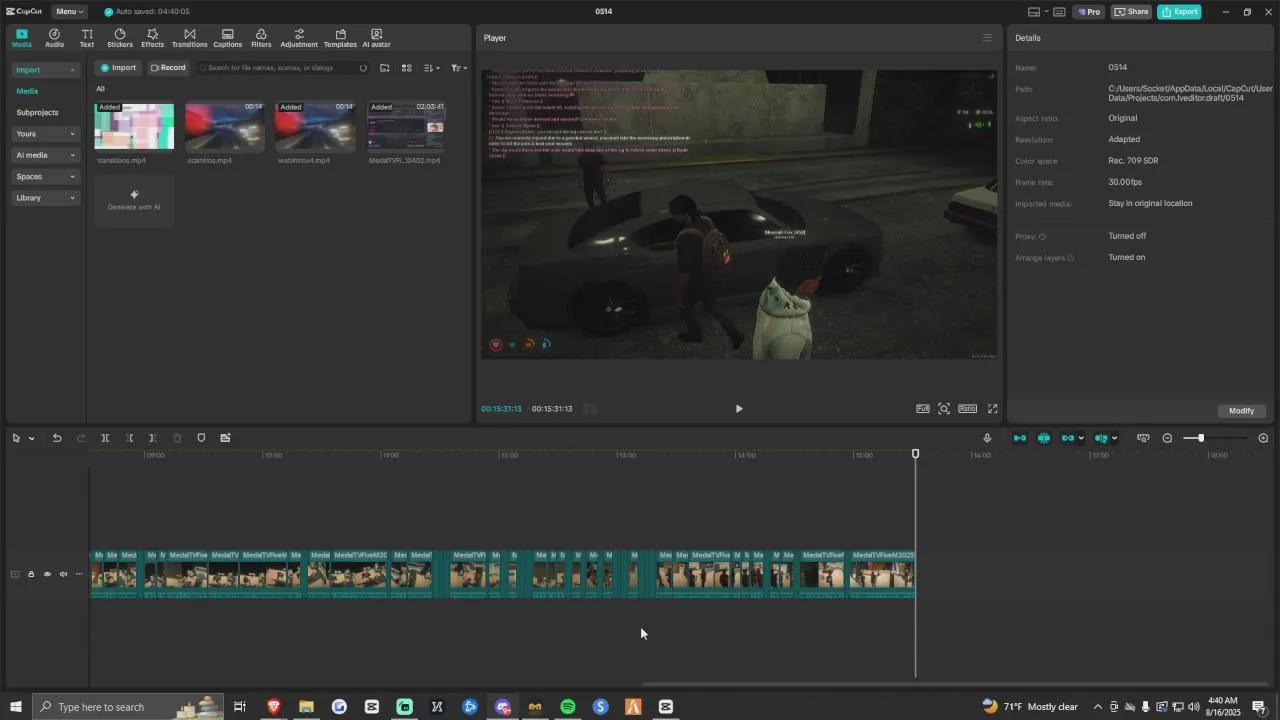
Task: Open the Player panel menu icon
Action: click(x=987, y=38)
